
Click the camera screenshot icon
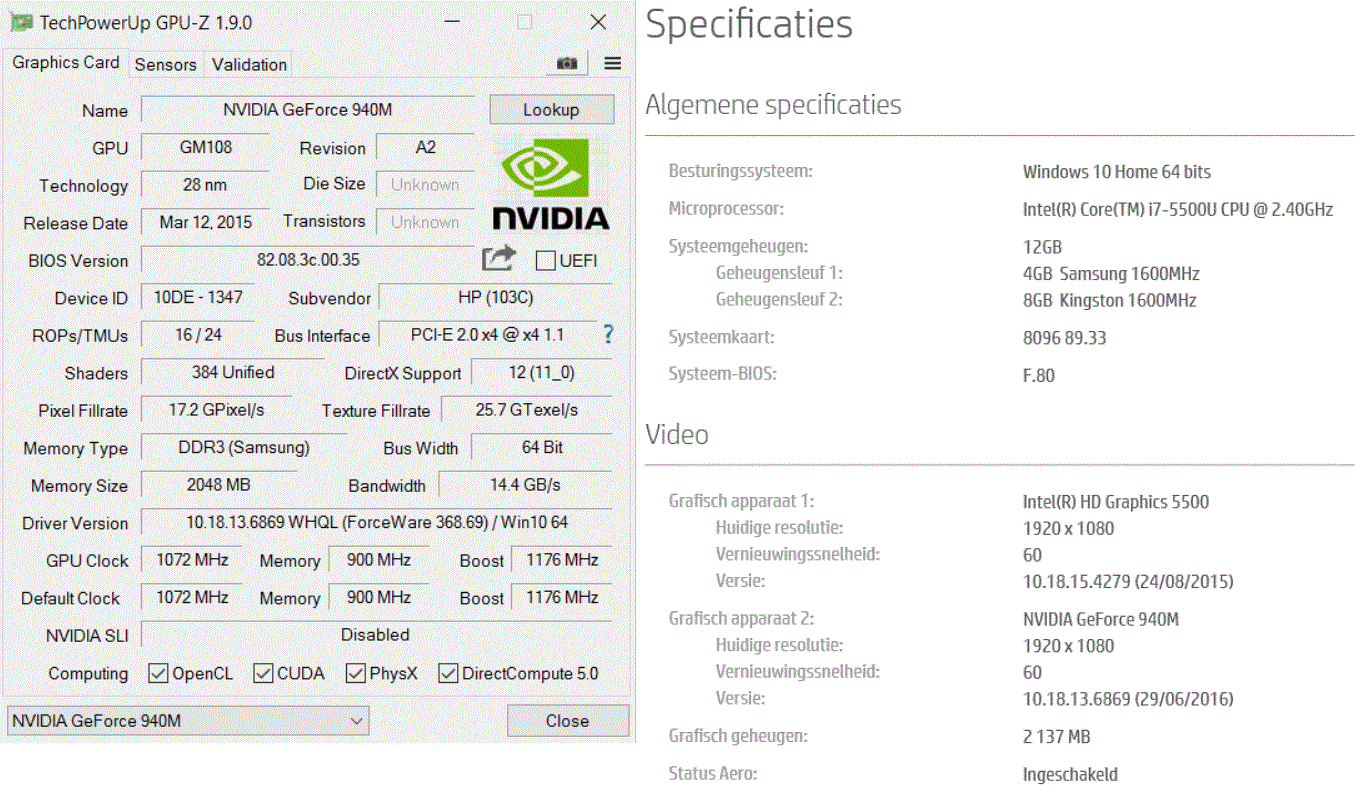click(567, 64)
